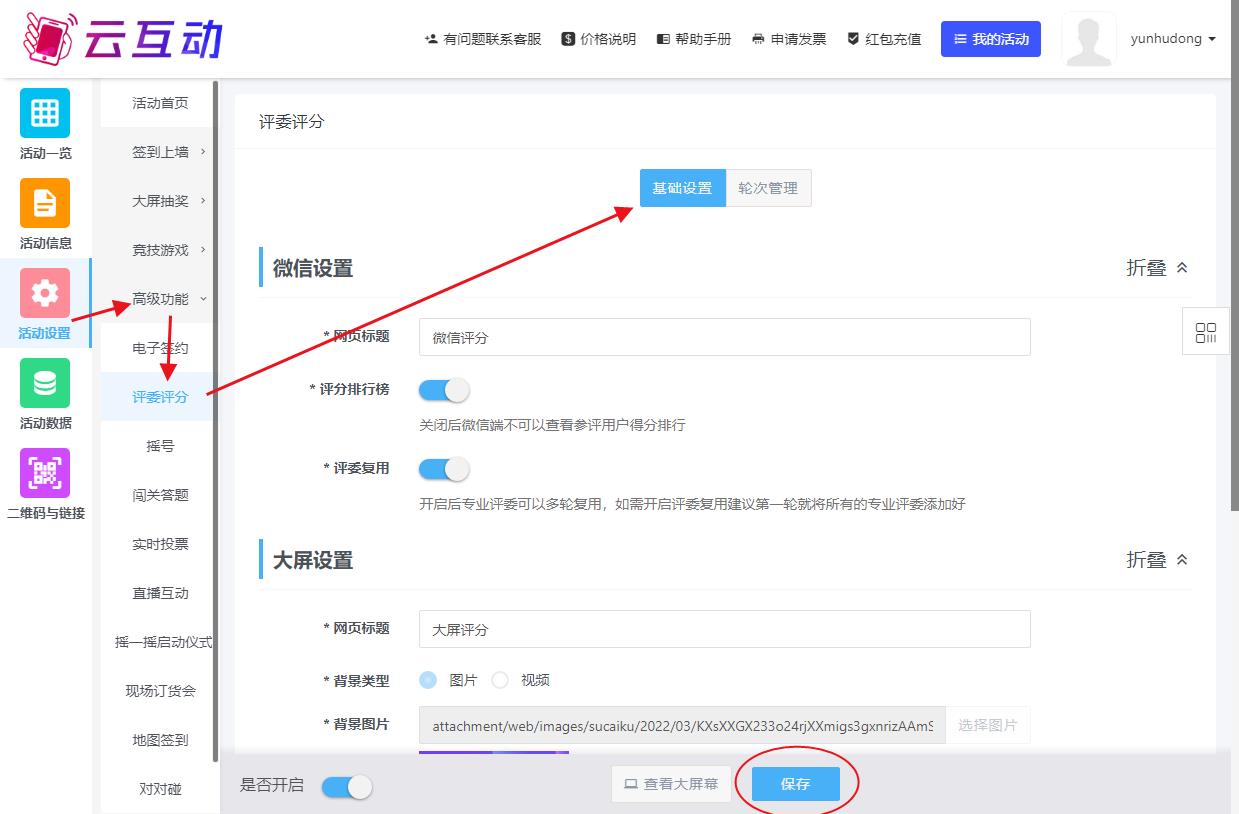Screen dimensions: 1239x814
Task: Open the 二维码与链接 QR icon
Action: tap(45, 473)
